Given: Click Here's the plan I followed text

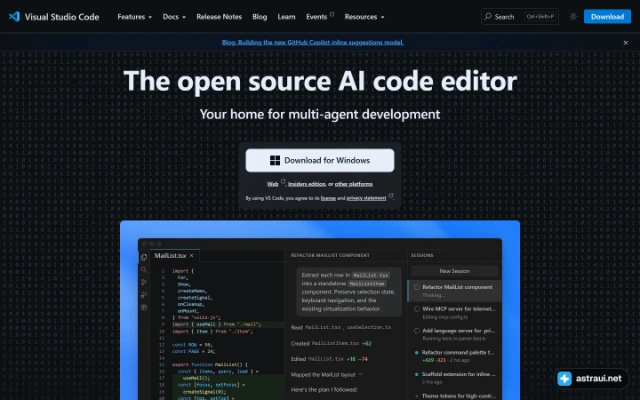Looking at the screenshot, I should pos(324,390).
